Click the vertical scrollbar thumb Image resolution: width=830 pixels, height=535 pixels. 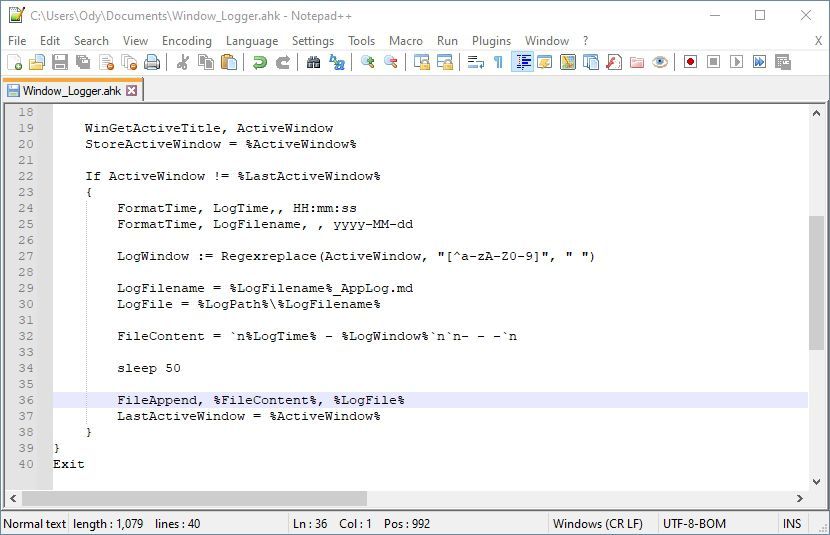click(816, 283)
